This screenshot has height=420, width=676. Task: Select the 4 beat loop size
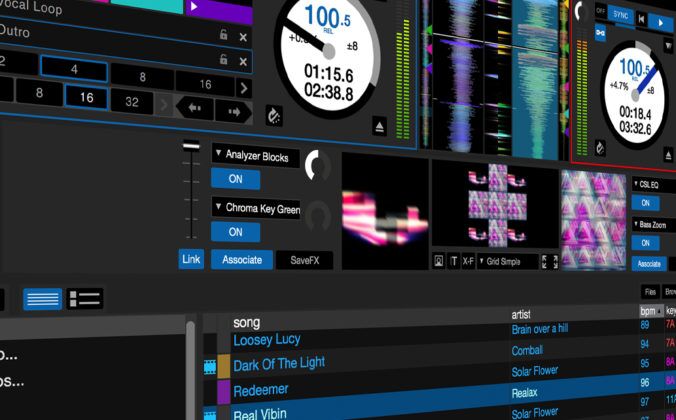click(74, 69)
